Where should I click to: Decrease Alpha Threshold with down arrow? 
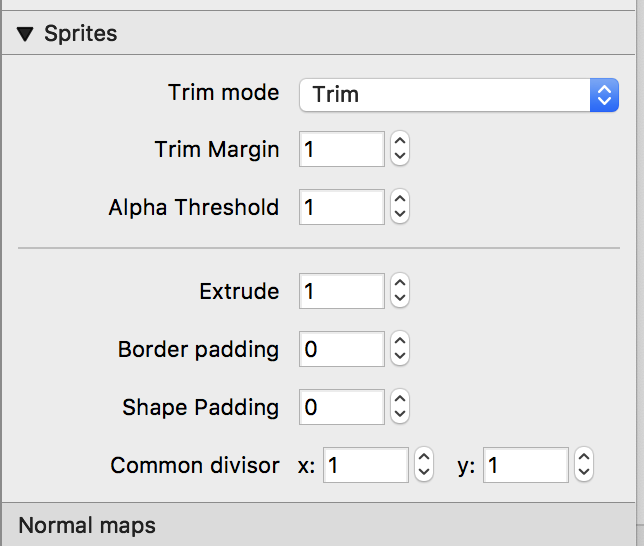tap(400, 216)
